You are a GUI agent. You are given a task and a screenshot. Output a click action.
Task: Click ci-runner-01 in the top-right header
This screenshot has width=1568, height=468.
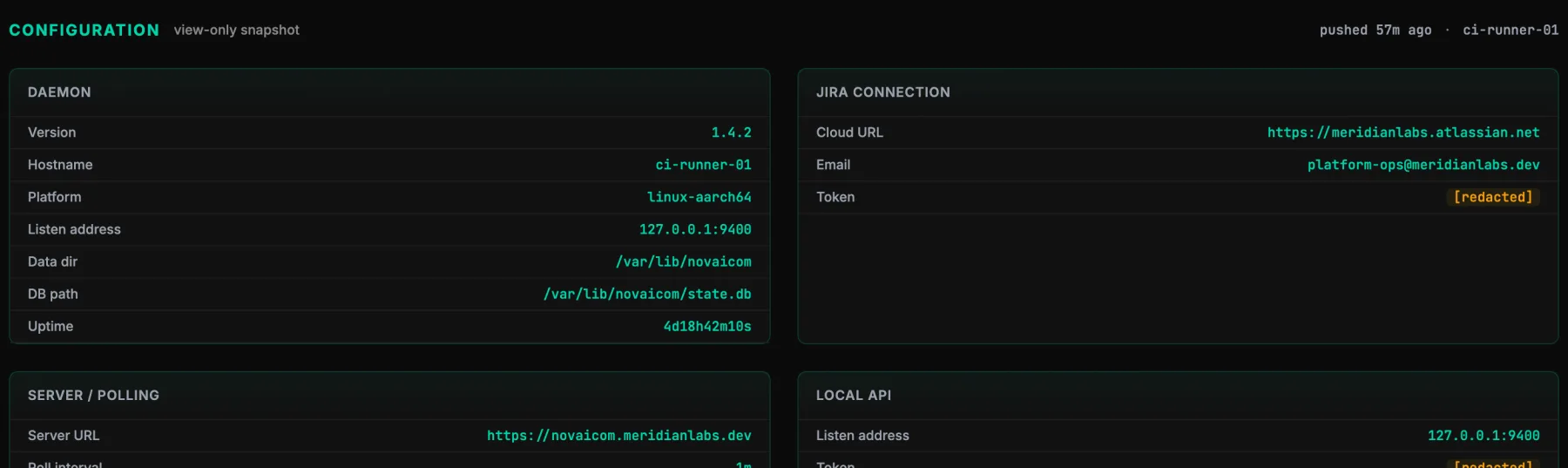1511,30
